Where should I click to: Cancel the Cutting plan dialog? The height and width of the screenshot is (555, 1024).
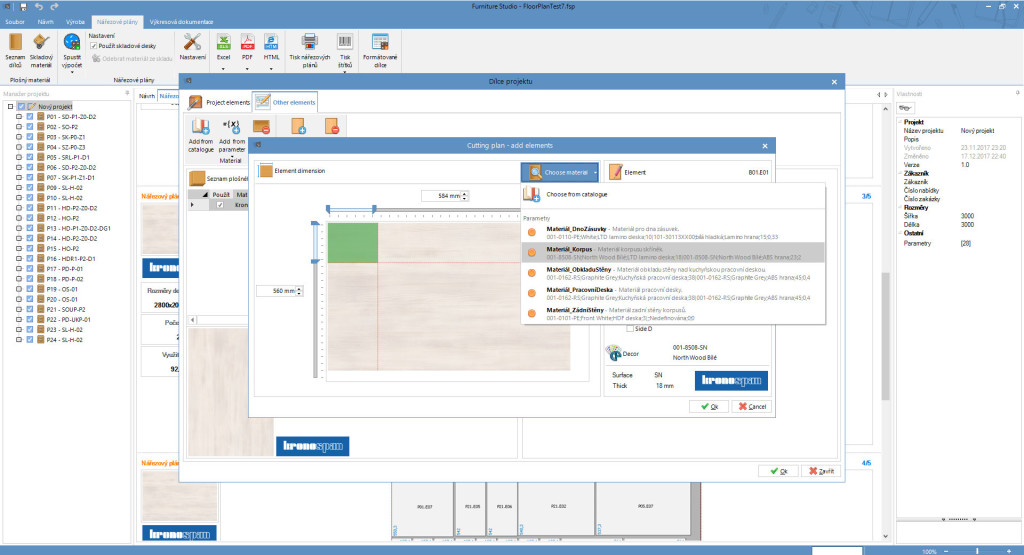point(752,406)
